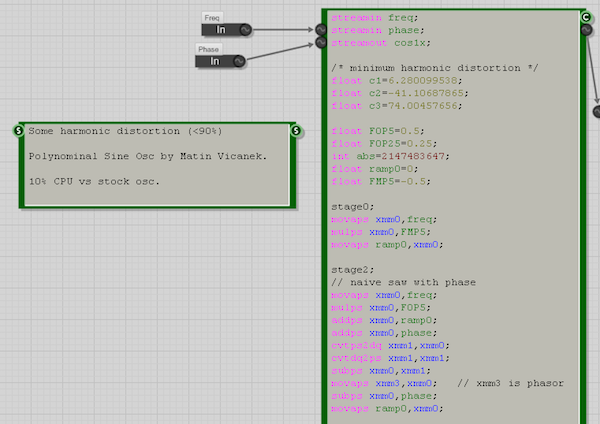
Task: Click the 'int abs=2147483647;' code line
Action: click(390, 156)
